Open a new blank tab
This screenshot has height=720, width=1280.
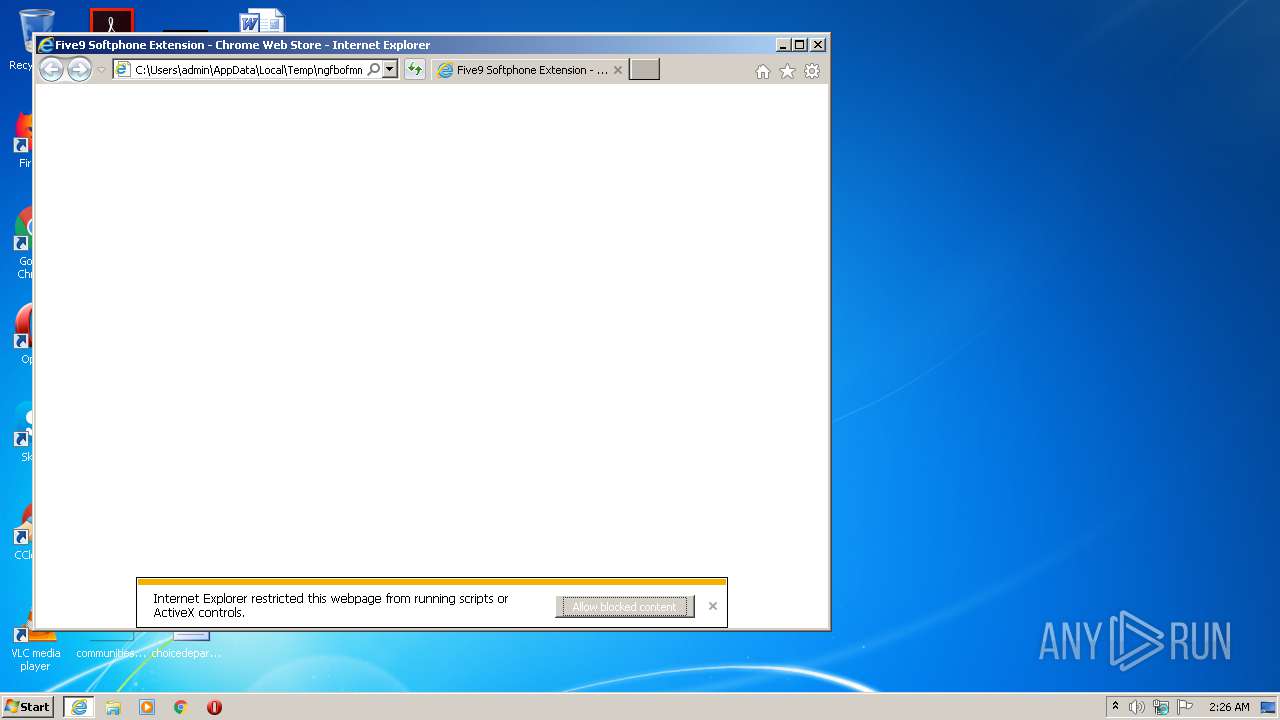point(644,70)
